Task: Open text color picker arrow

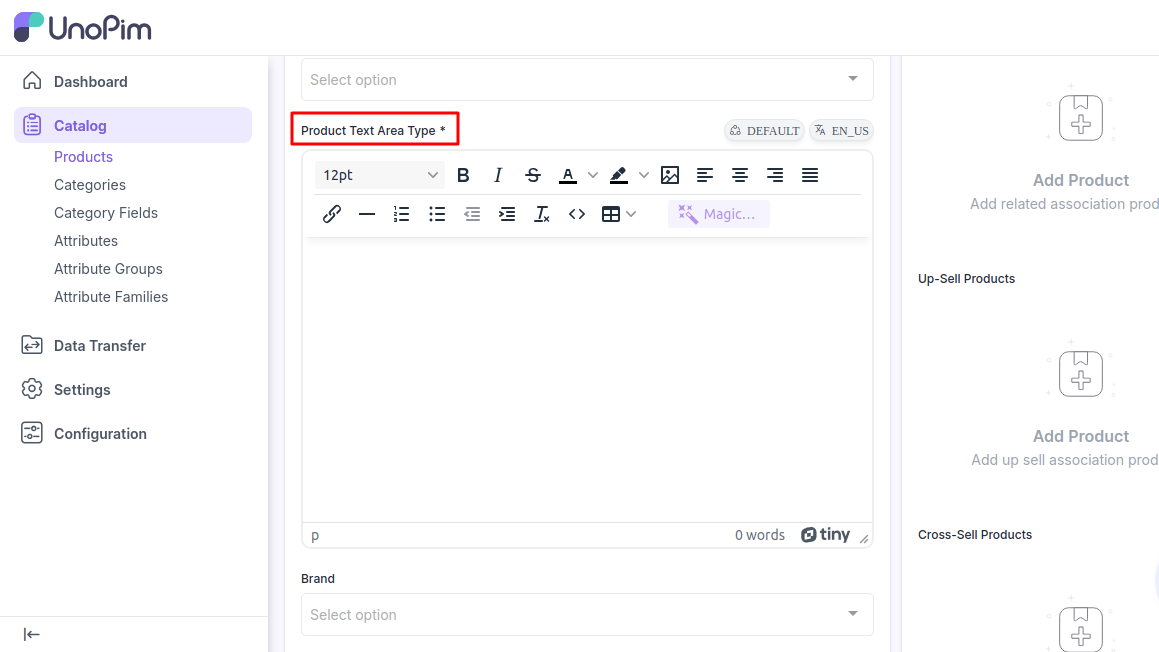Action: pyautogui.click(x=593, y=175)
